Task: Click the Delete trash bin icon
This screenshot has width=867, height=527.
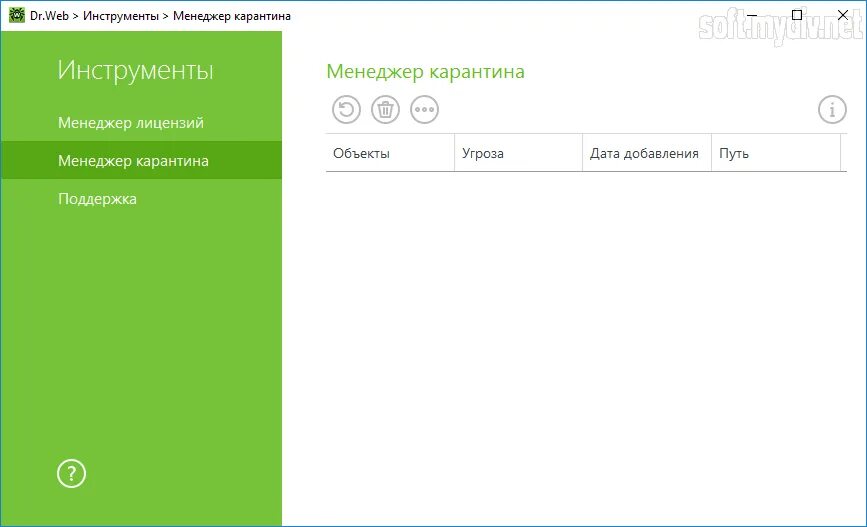Action: point(385,109)
